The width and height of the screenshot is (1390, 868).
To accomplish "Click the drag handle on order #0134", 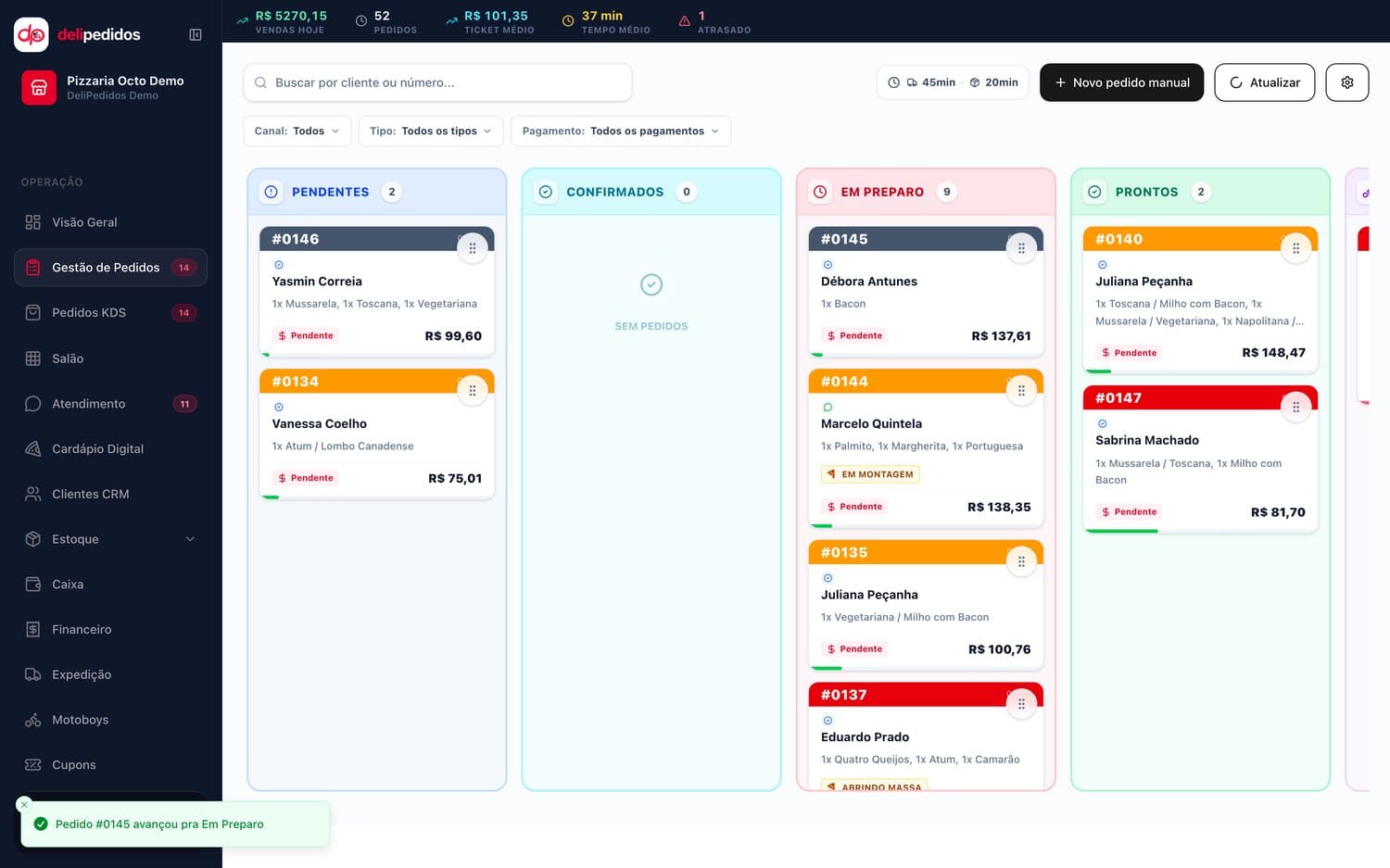I will (x=473, y=391).
